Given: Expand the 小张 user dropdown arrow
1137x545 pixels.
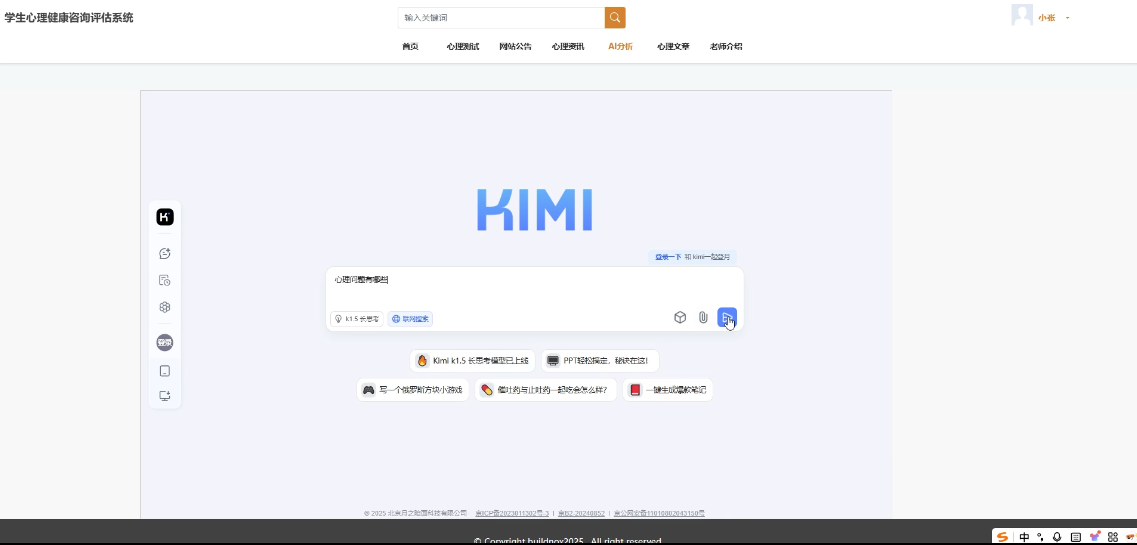Looking at the screenshot, I should (x=1067, y=17).
